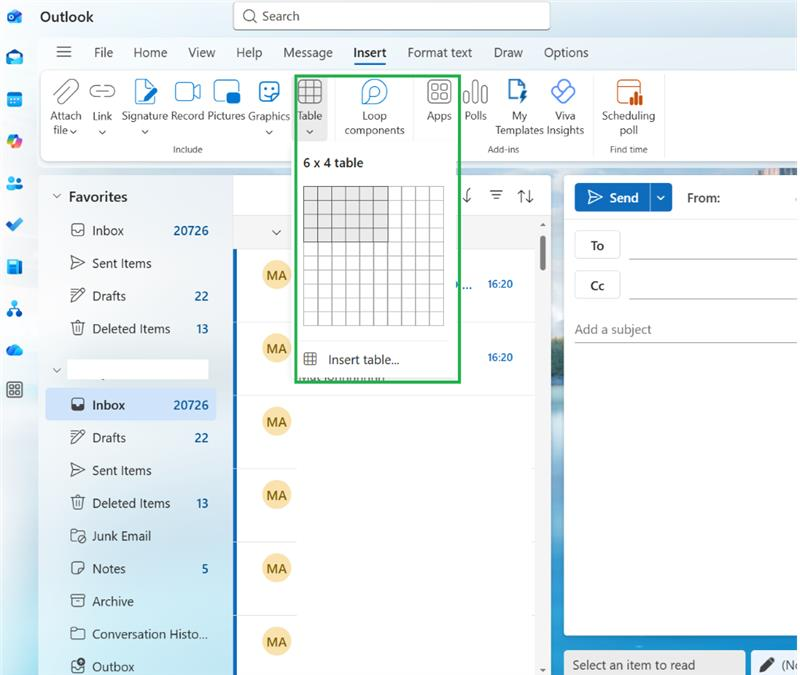Open the Apps add-in button

(x=439, y=101)
